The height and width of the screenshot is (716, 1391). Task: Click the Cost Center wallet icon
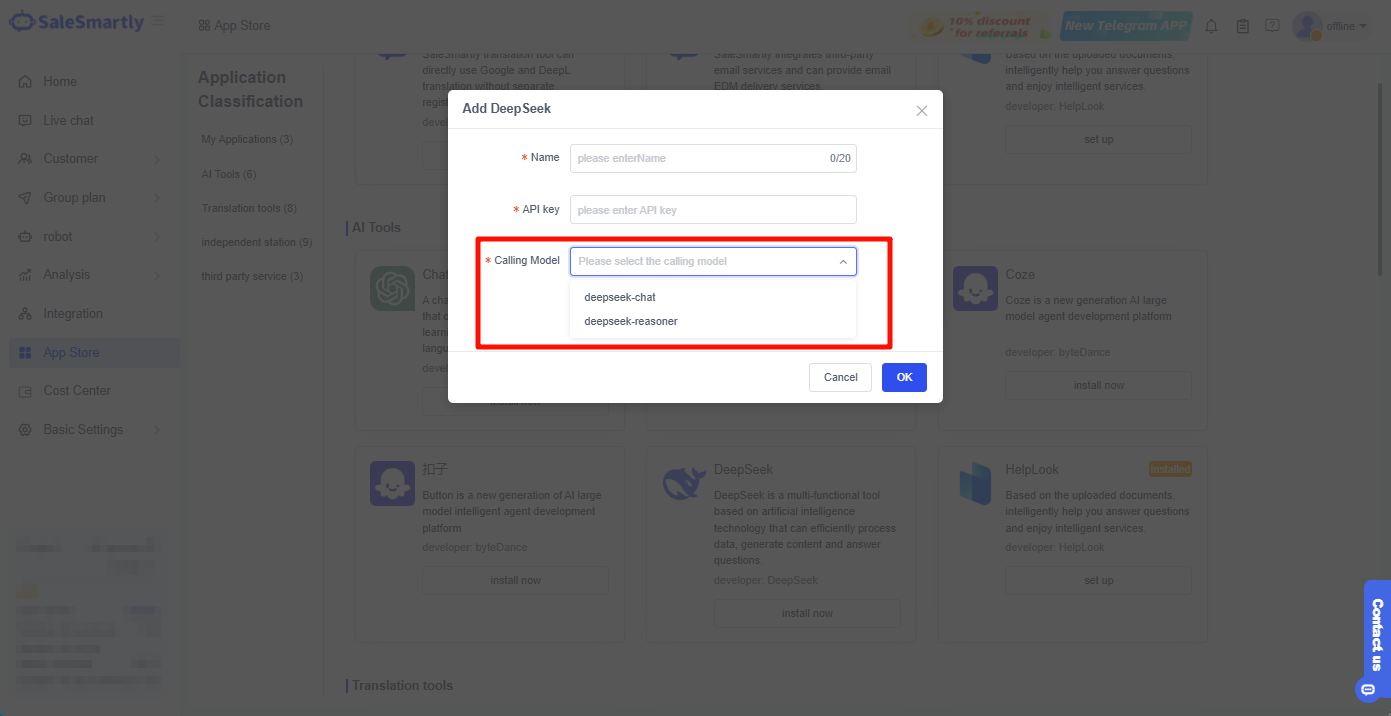click(x=25, y=391)
